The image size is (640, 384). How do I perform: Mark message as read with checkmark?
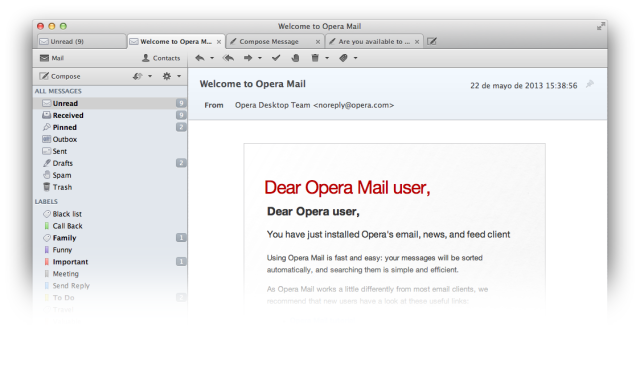click(x=276, y=58)
